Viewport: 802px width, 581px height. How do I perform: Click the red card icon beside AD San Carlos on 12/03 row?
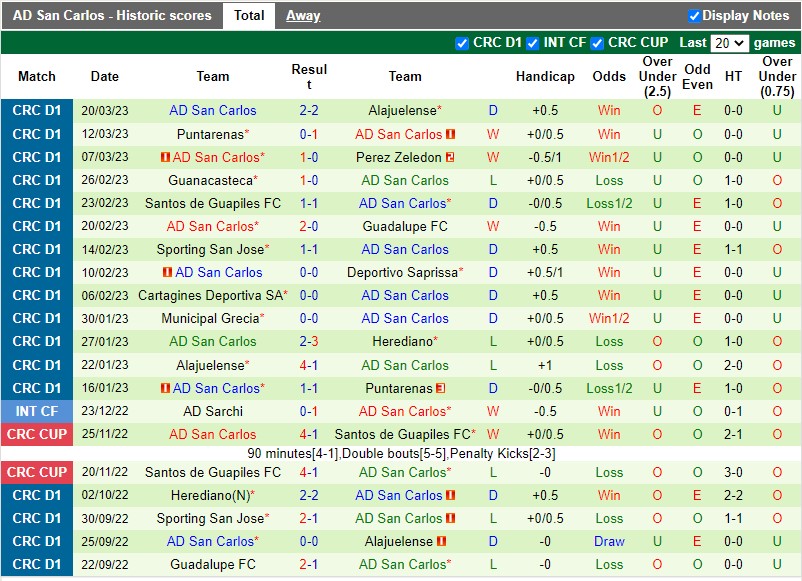(x=451, y=134)
